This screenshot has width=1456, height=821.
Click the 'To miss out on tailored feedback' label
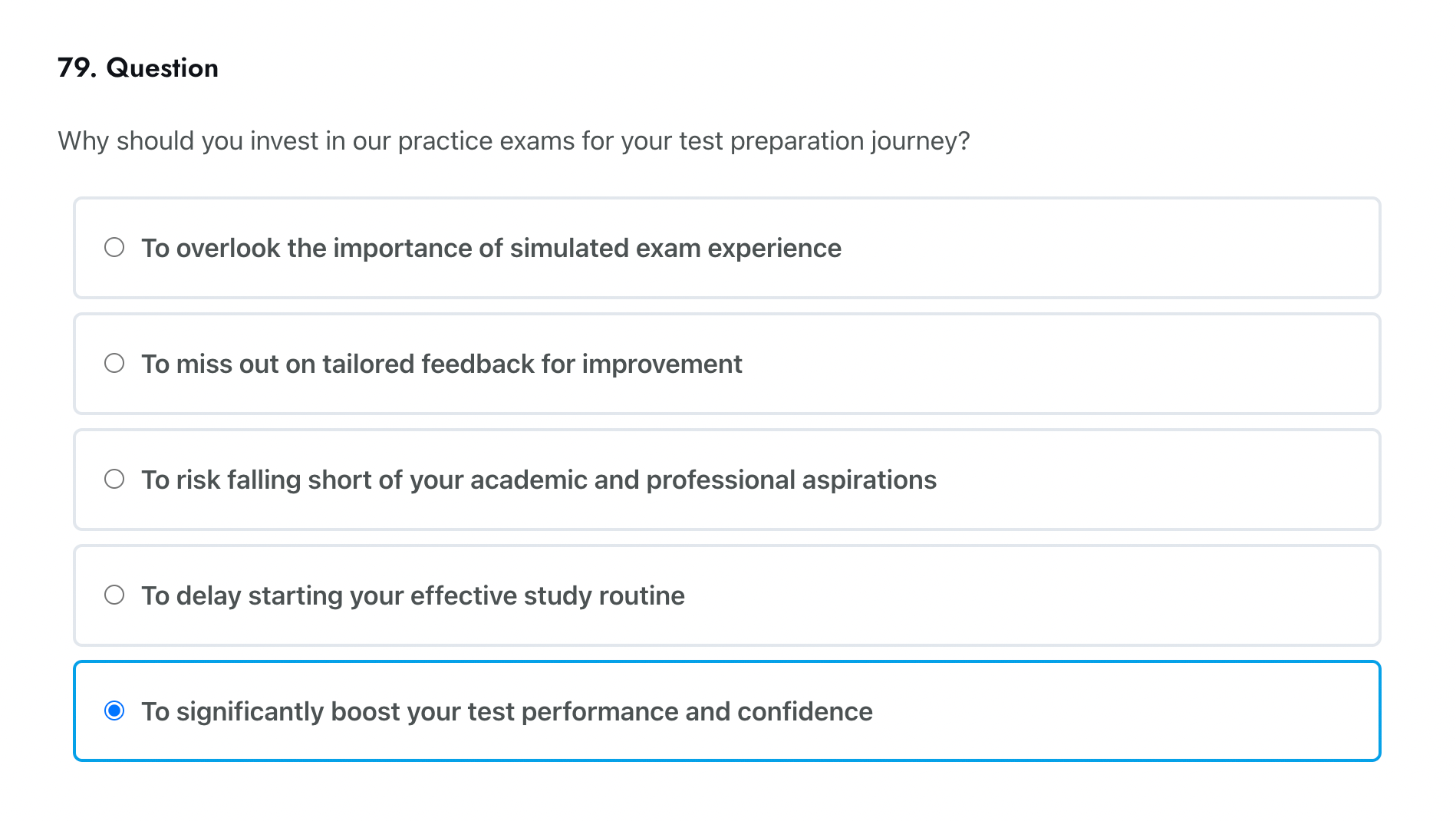[441, 364]
